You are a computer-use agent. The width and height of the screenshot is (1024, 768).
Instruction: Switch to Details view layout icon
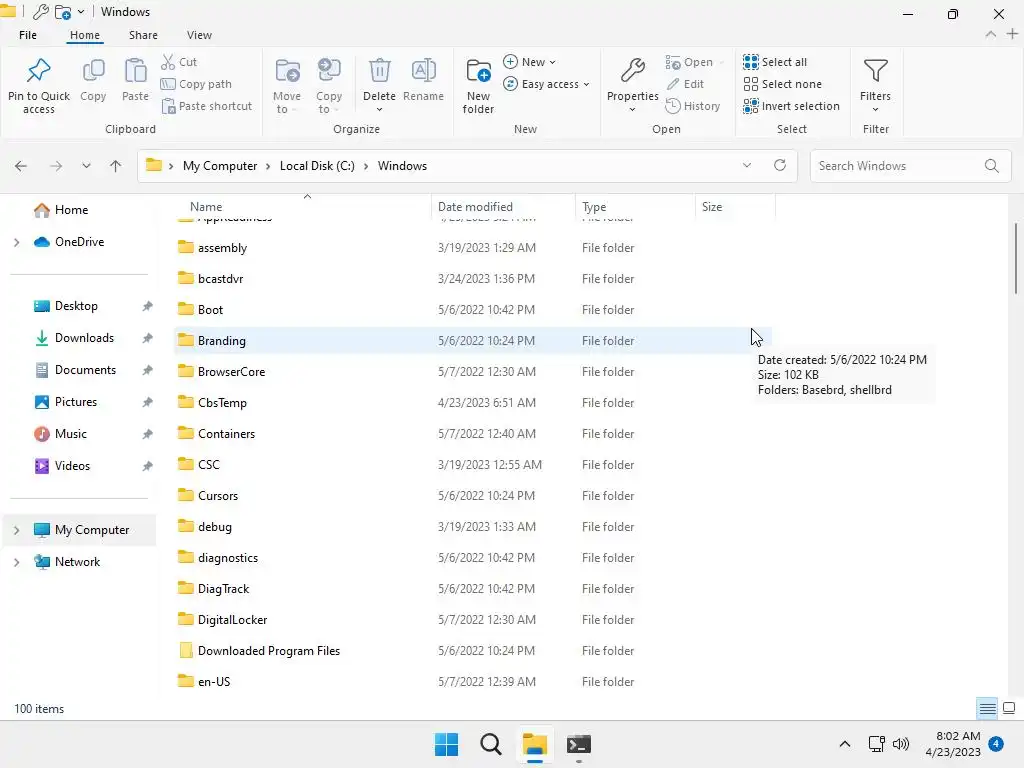coord(987,708)
